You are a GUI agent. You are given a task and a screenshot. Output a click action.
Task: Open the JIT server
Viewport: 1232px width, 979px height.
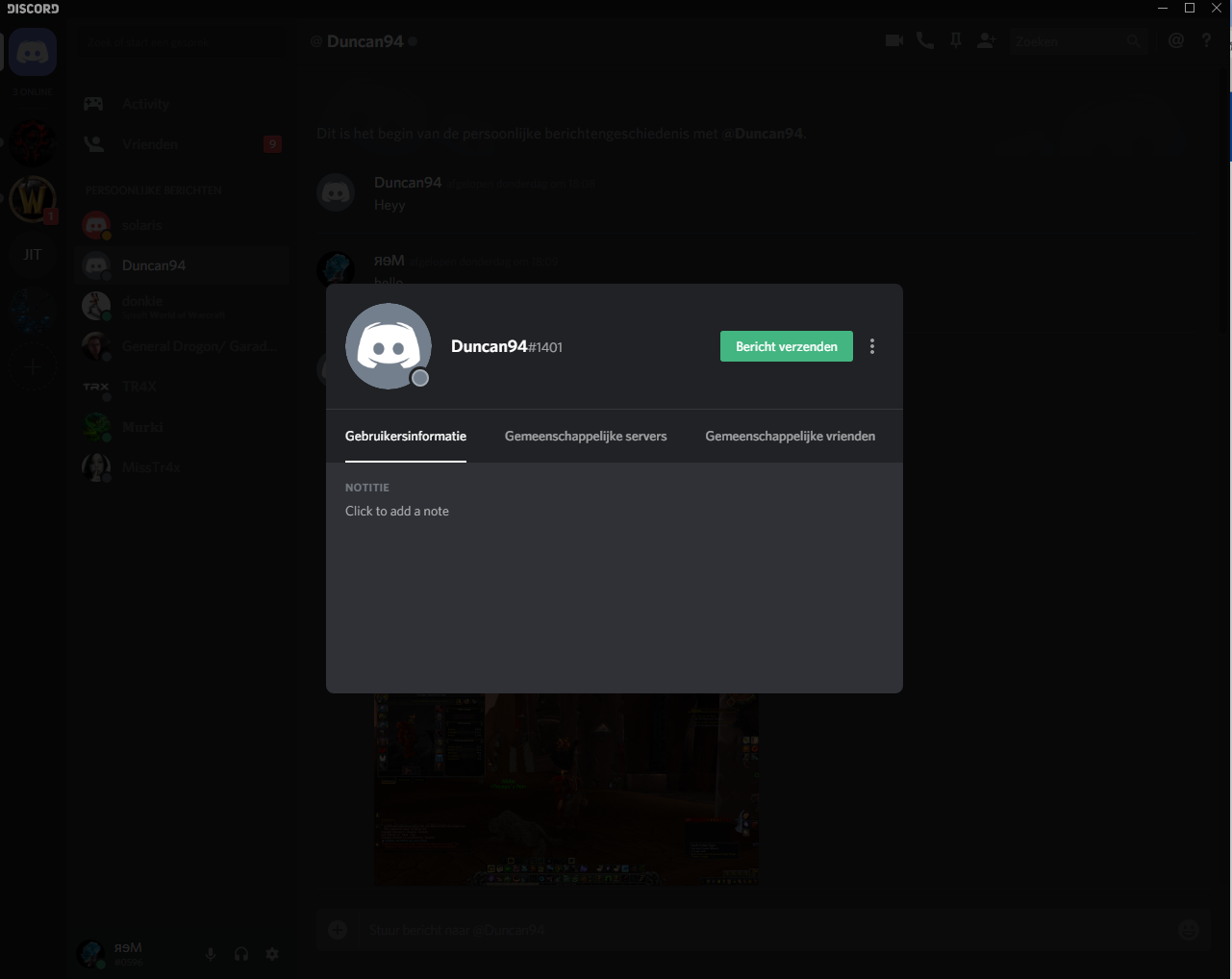33,255
